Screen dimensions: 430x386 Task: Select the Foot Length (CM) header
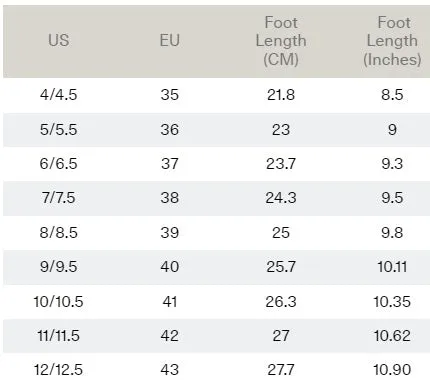click(281, 41)
